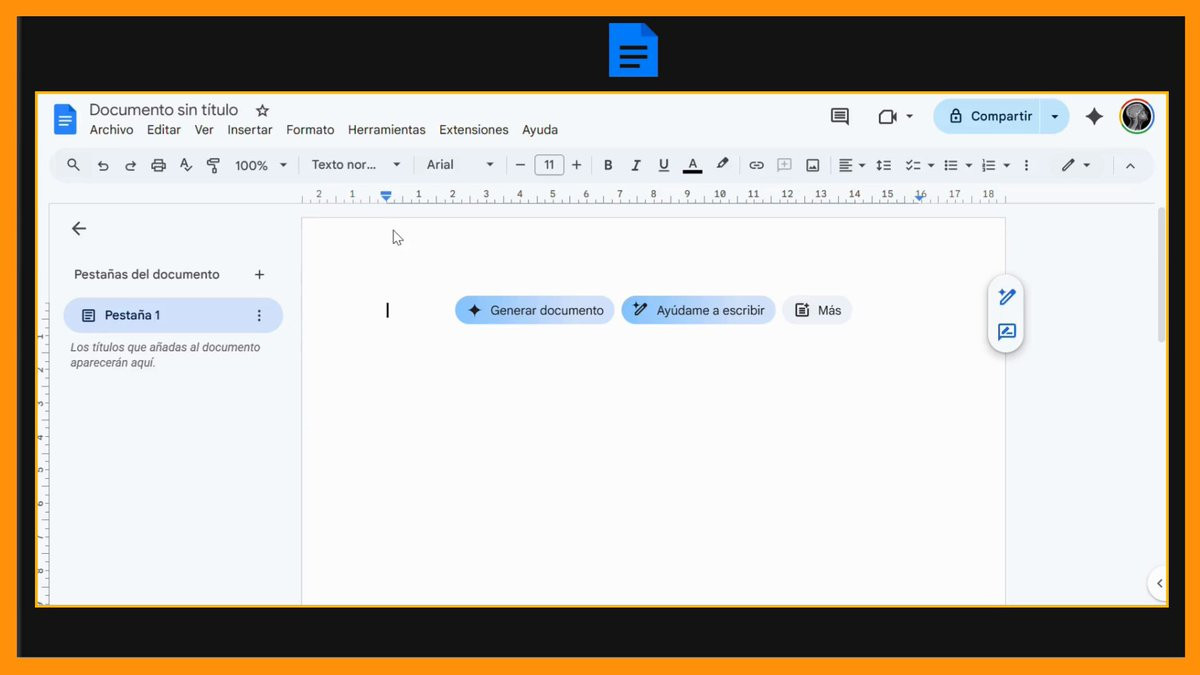The height and width of the screenshot is (675, 1200).
Task: Click the add comment toolbar icon
Action: 784,165
